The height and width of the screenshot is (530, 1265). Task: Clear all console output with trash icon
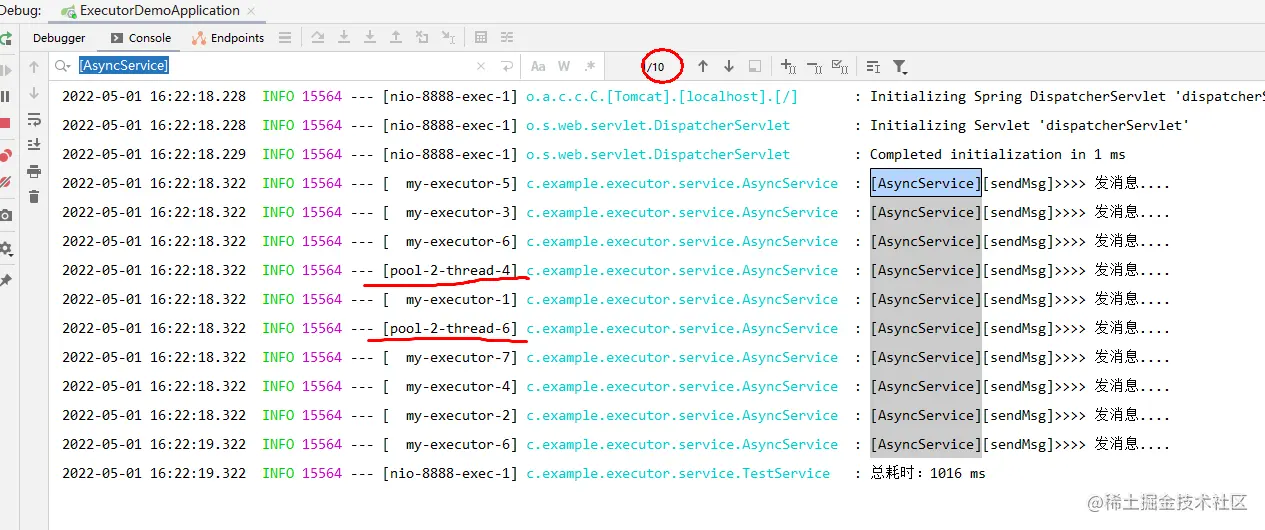coord(34,197)
